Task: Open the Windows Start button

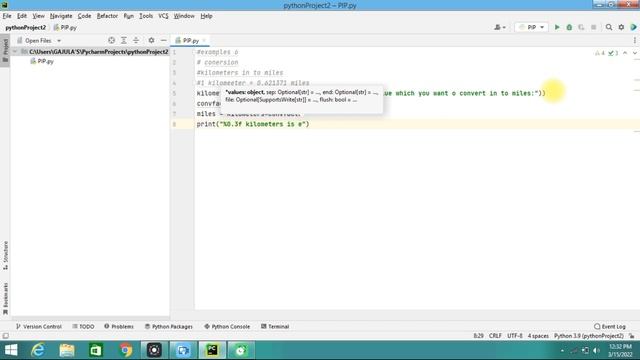Action: (11, 350)
